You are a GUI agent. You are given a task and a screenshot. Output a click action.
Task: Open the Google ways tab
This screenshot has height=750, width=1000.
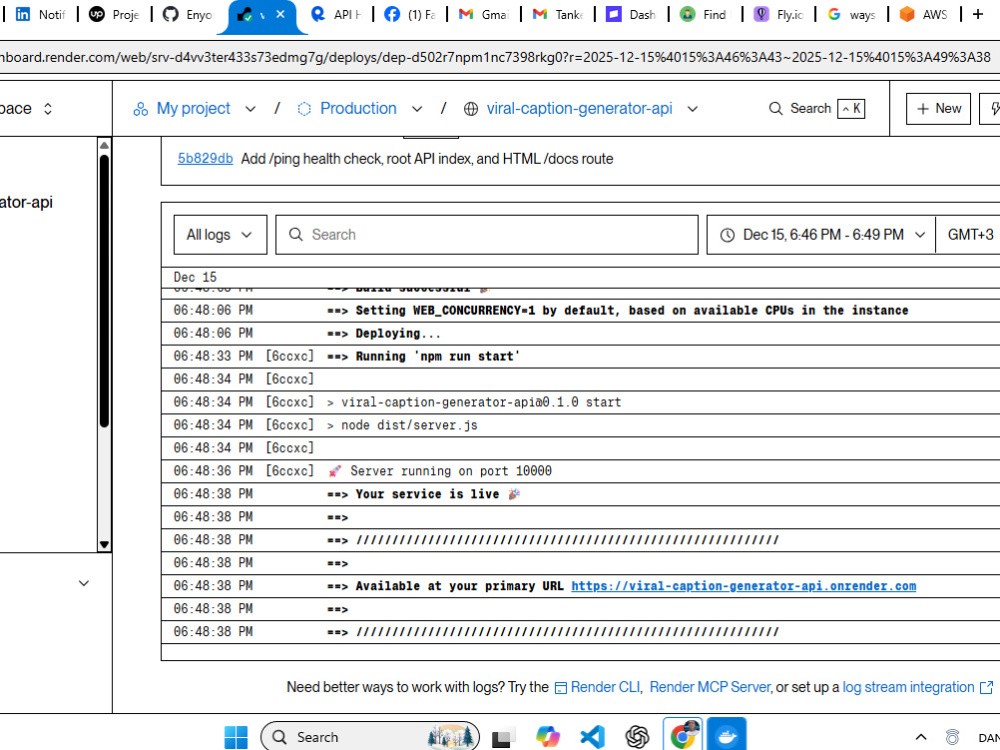(x=853, y=14)
